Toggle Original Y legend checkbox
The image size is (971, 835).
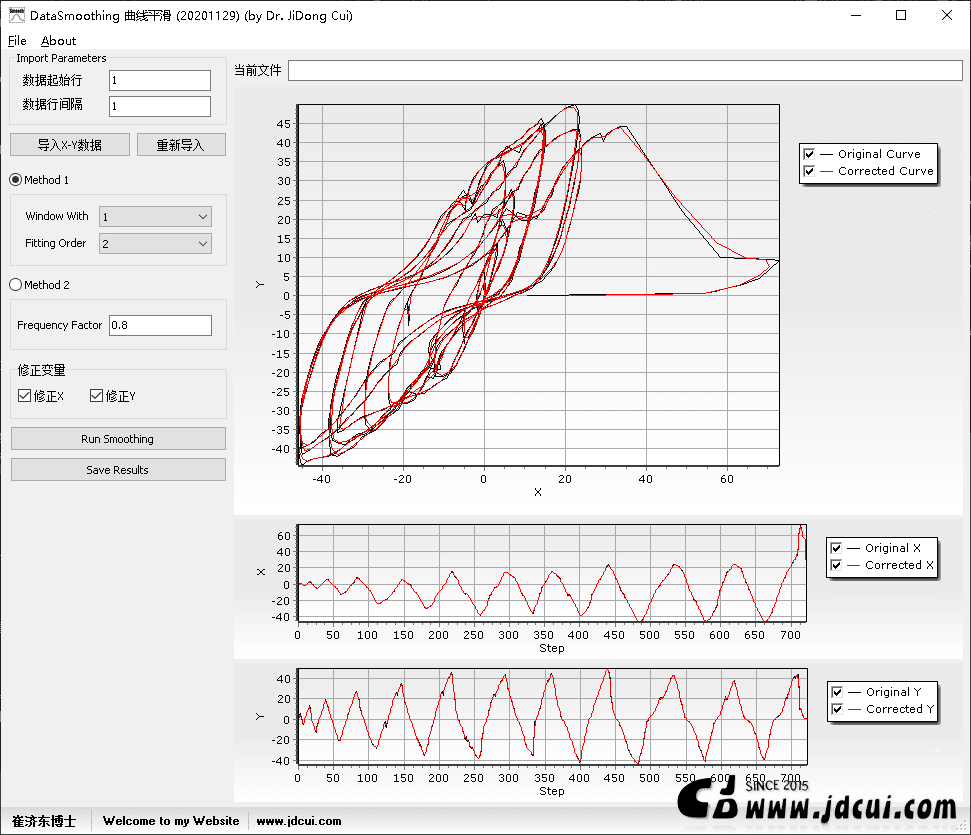(837, 692)
